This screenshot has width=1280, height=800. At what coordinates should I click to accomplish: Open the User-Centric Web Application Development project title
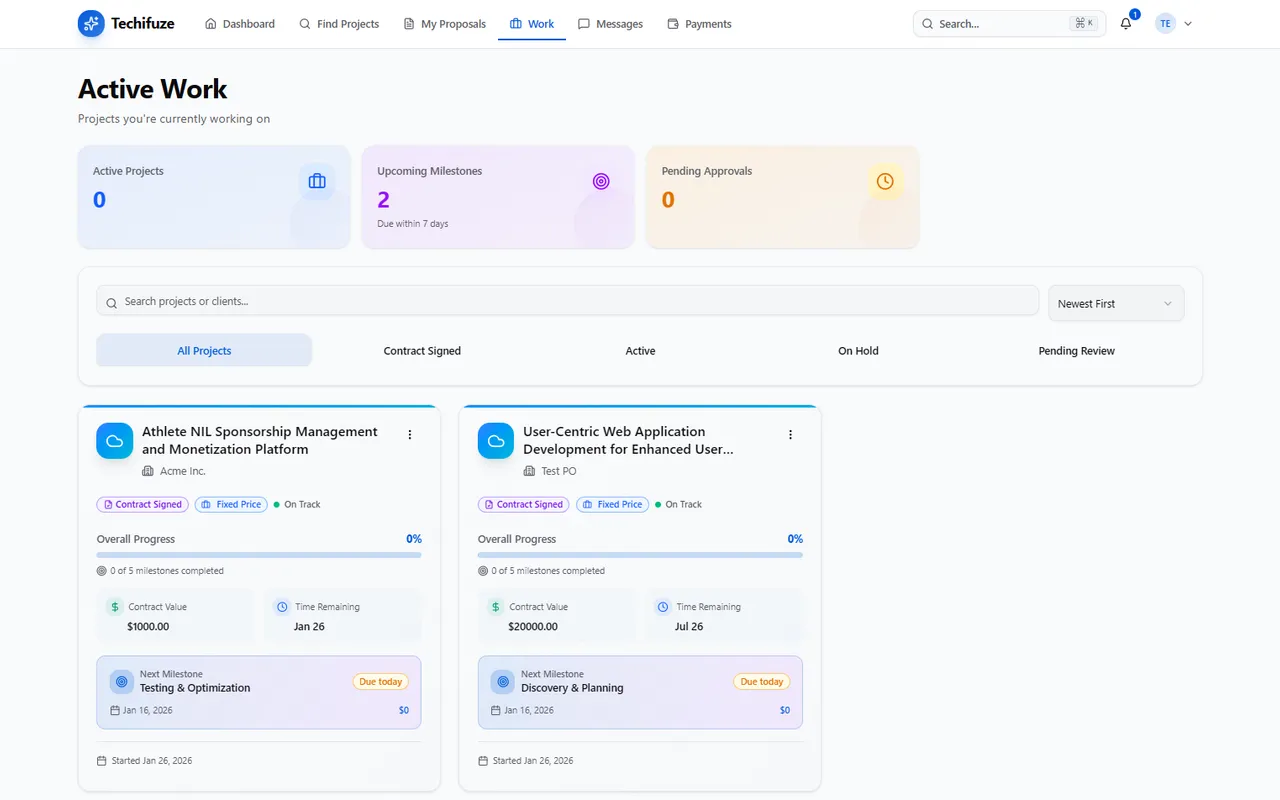click(x=628, y=441)
